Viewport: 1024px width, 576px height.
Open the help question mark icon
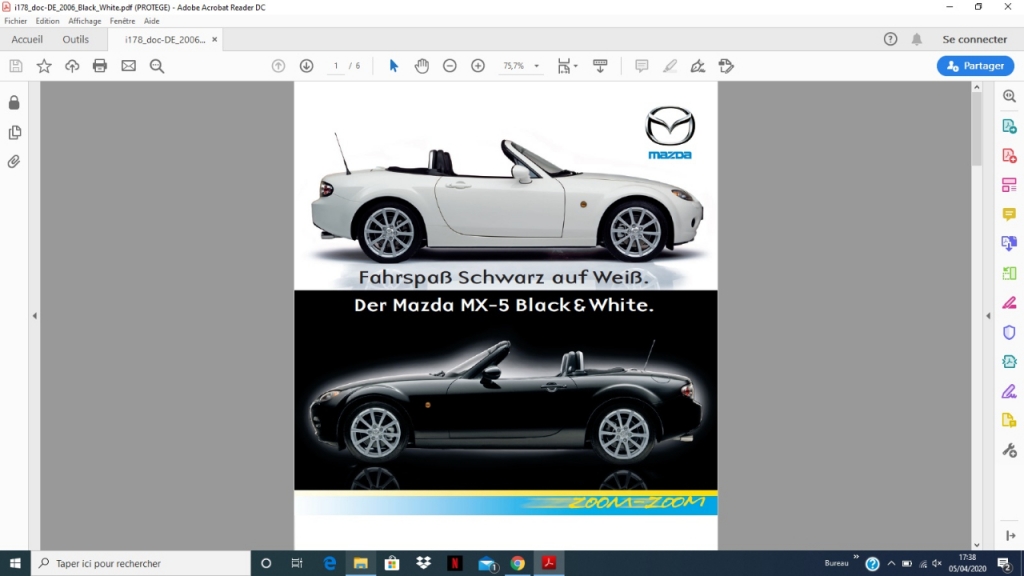890,39
